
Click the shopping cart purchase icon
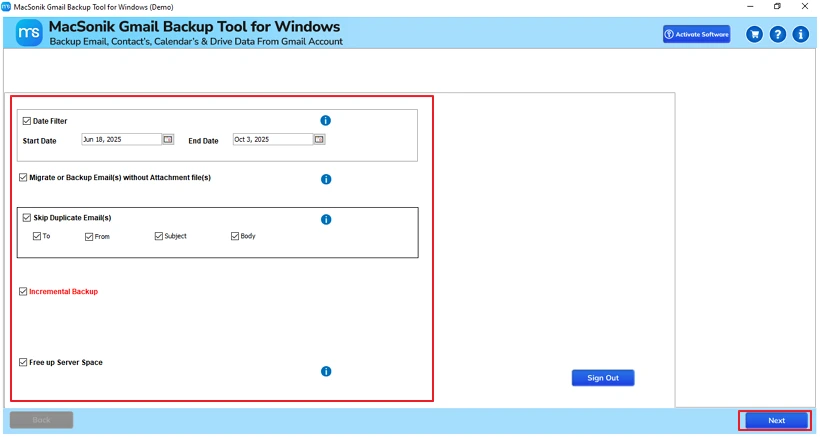coord(755,34)
